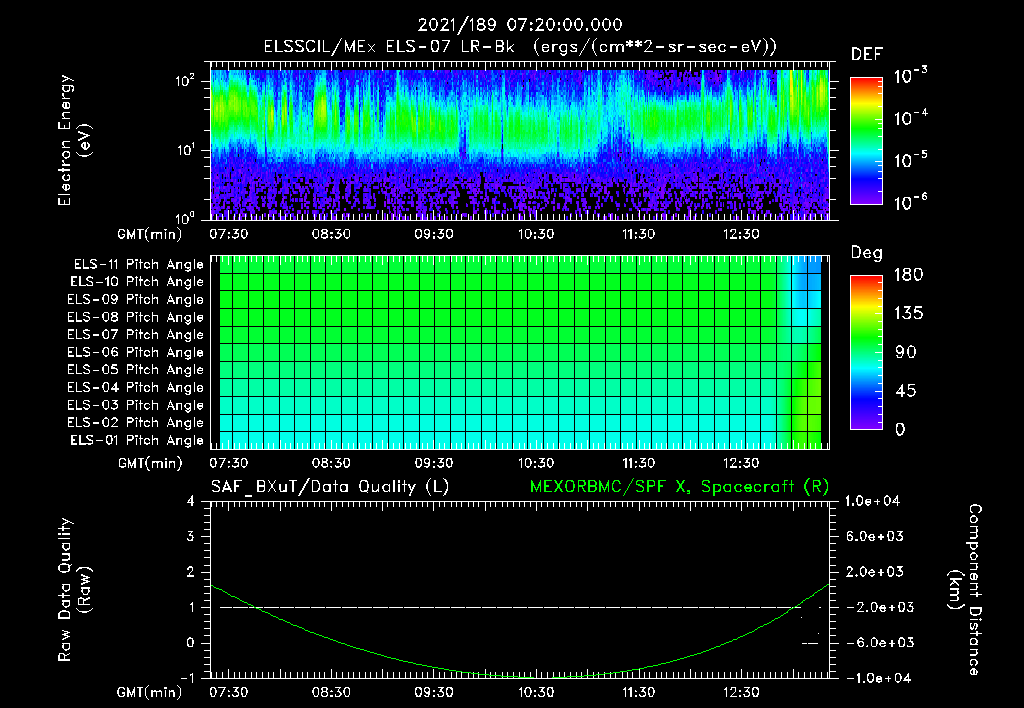Click the "Deg" color bar label

867,253
